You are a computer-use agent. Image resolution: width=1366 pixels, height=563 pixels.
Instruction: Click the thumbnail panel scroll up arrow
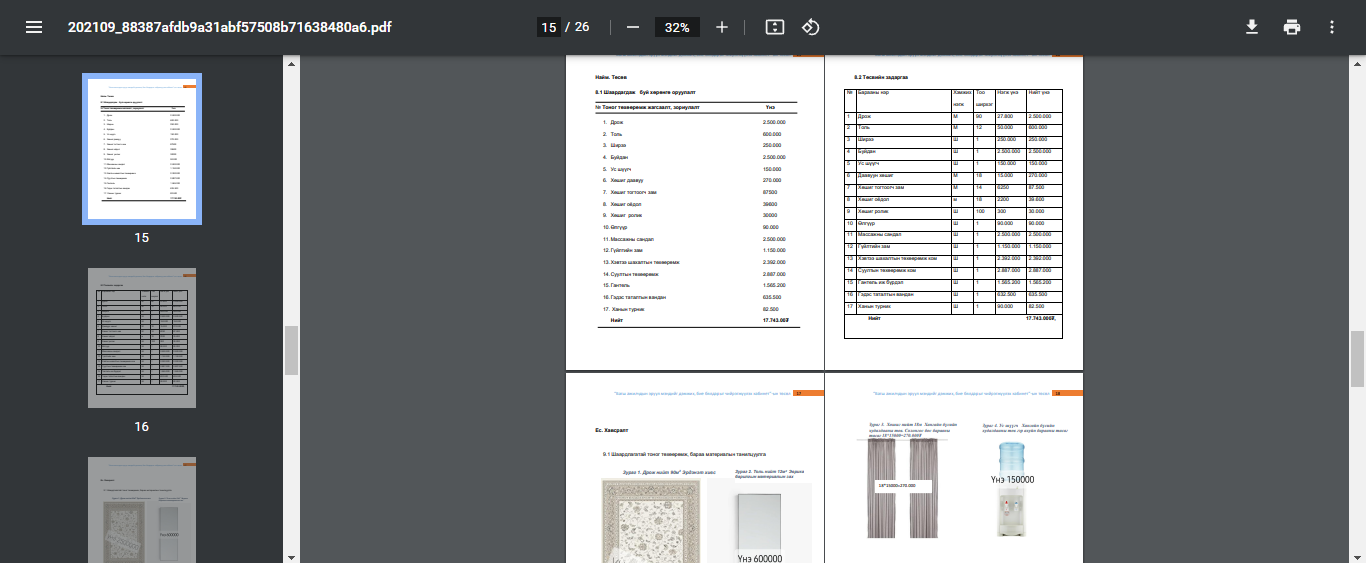coord(292,64)
